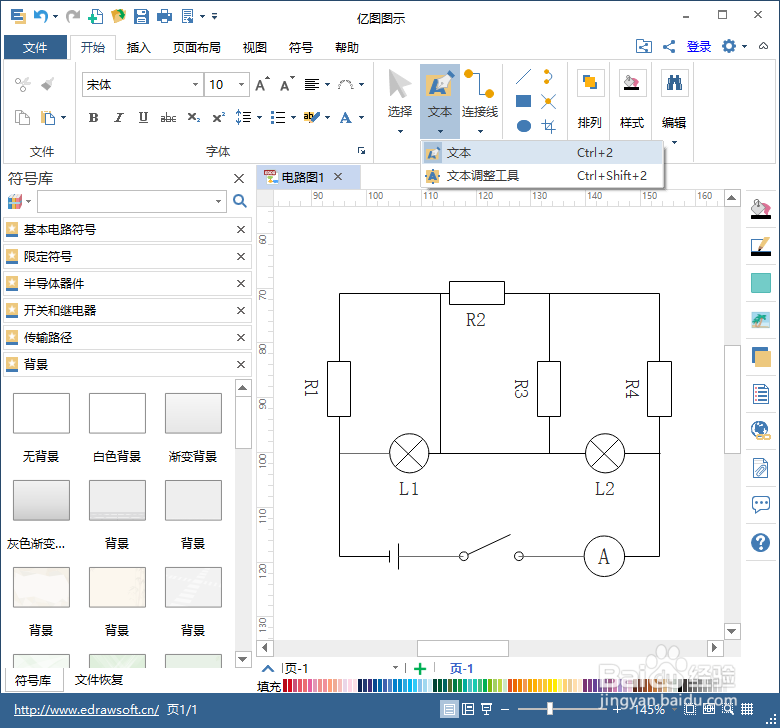
Task: Open the Style (样式) tool
Action: [632, 100]
